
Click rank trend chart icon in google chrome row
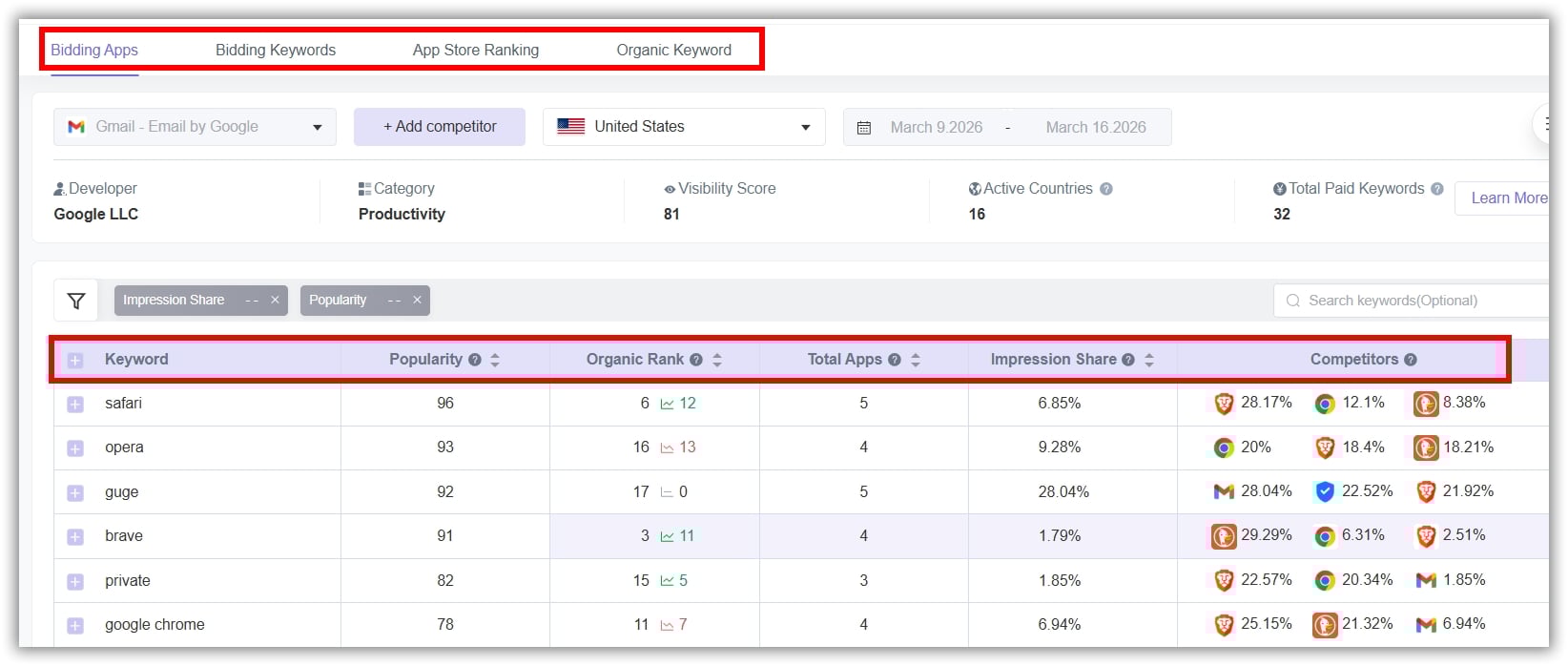[667, 626]
